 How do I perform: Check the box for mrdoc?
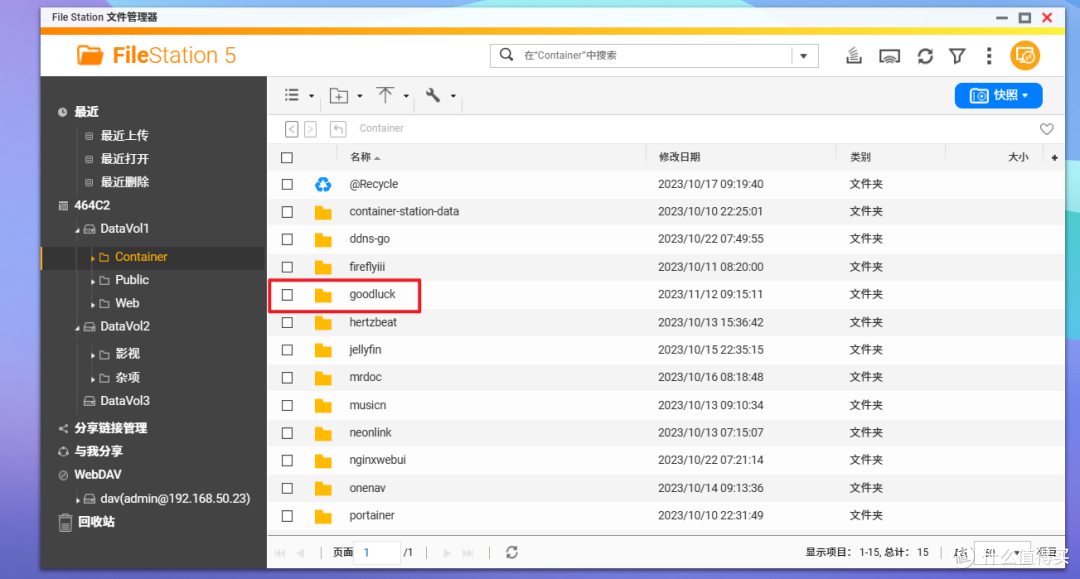click(287, 378)
